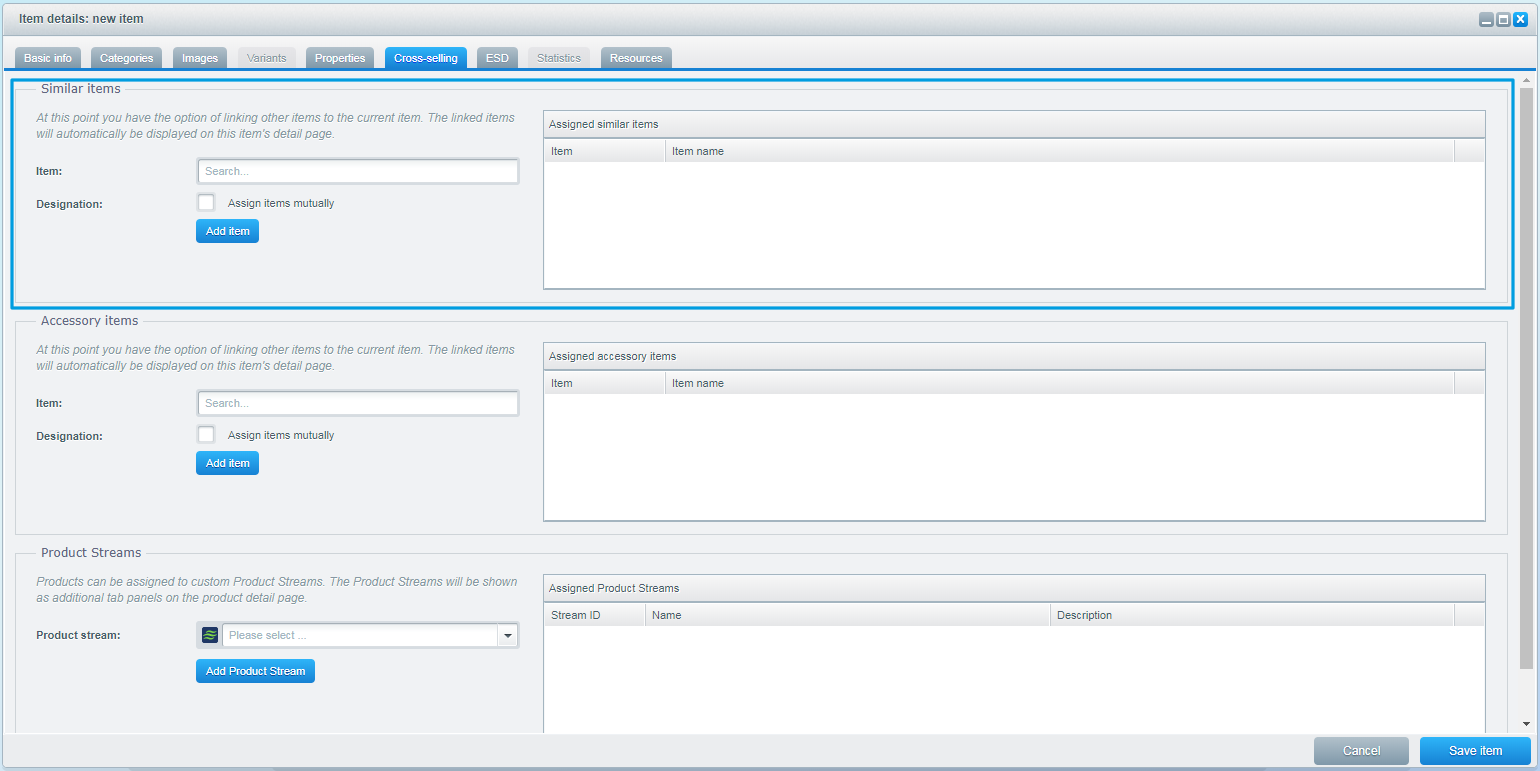Click the disabled Variants tab
The height and width of the screenshot is (771, 1540).
[x=267, y=58]
